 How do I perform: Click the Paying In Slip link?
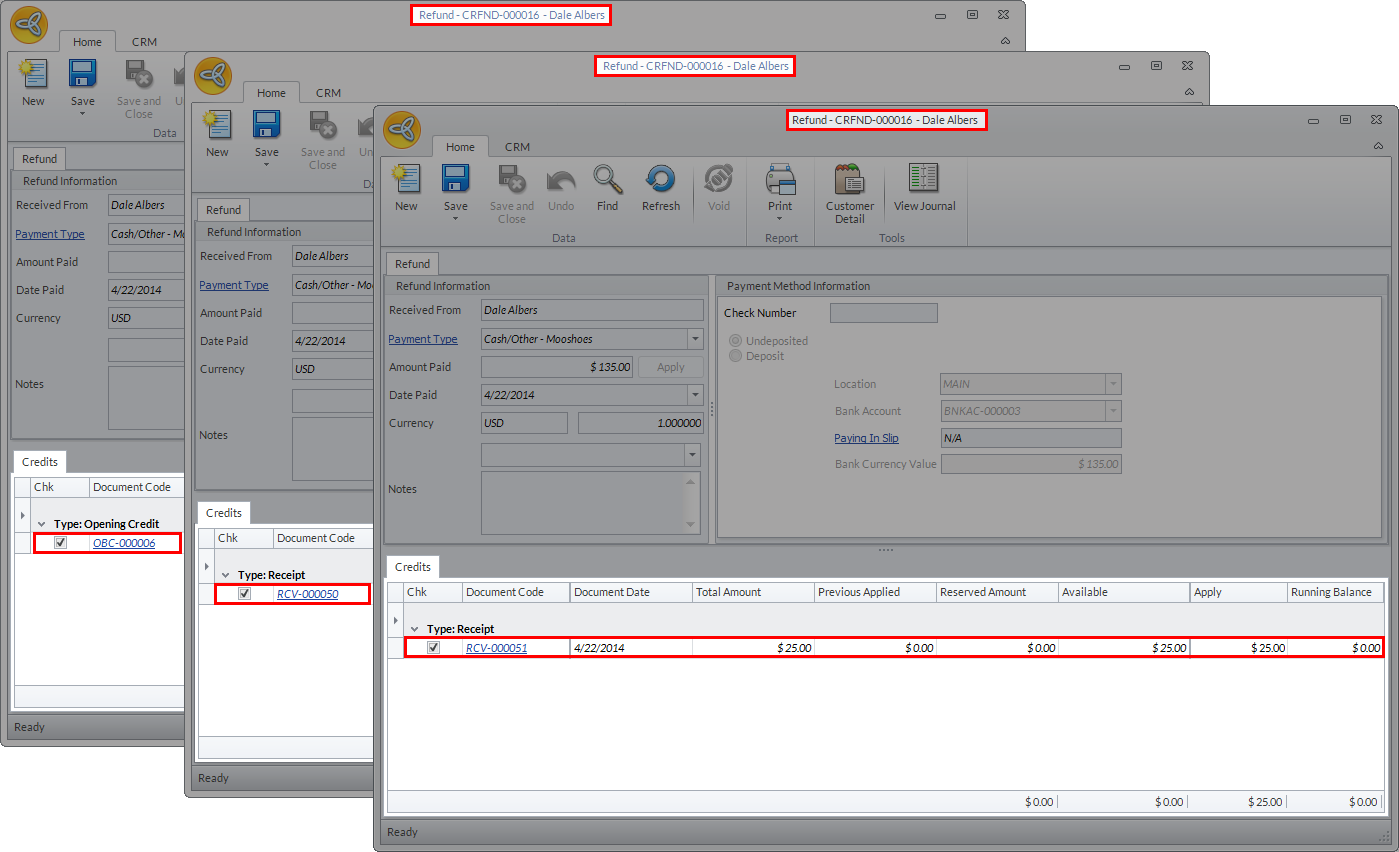pyautogui.click(x=866, y=438)
